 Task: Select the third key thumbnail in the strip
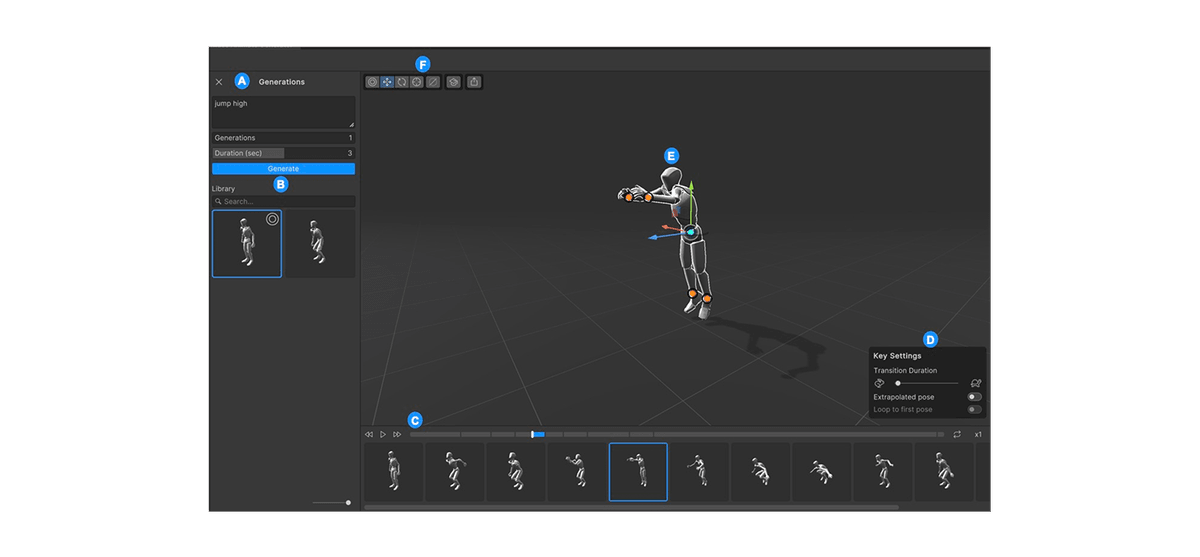[x=515, y=472]
